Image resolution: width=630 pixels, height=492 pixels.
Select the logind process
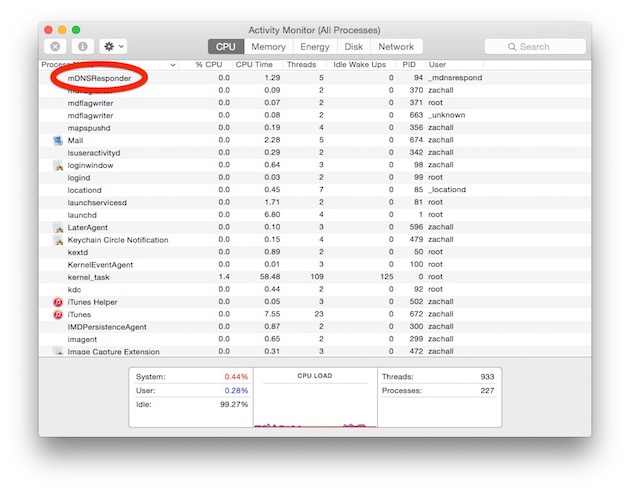pos(79,178)
